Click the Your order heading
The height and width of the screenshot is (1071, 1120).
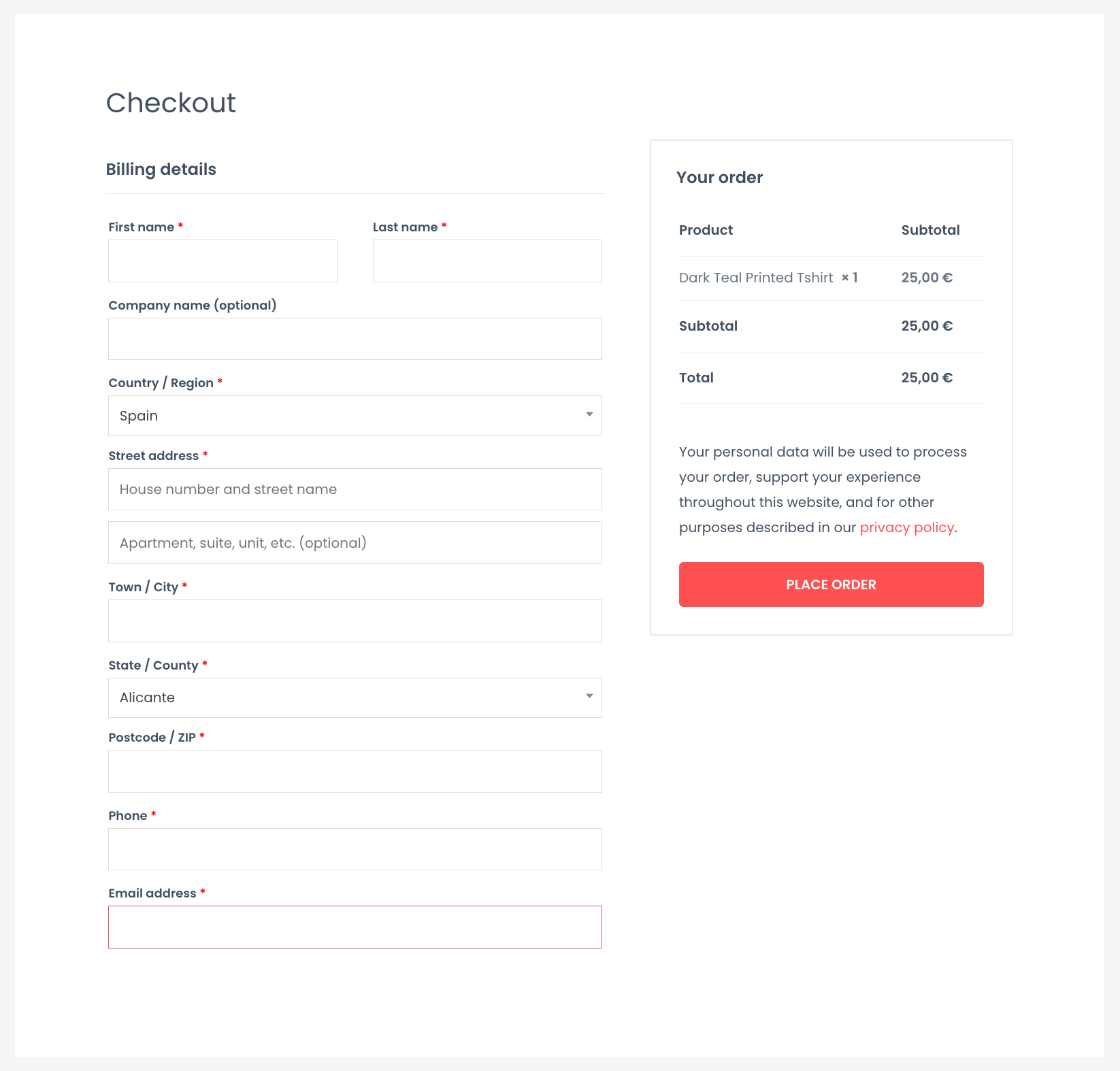[720, 178]
